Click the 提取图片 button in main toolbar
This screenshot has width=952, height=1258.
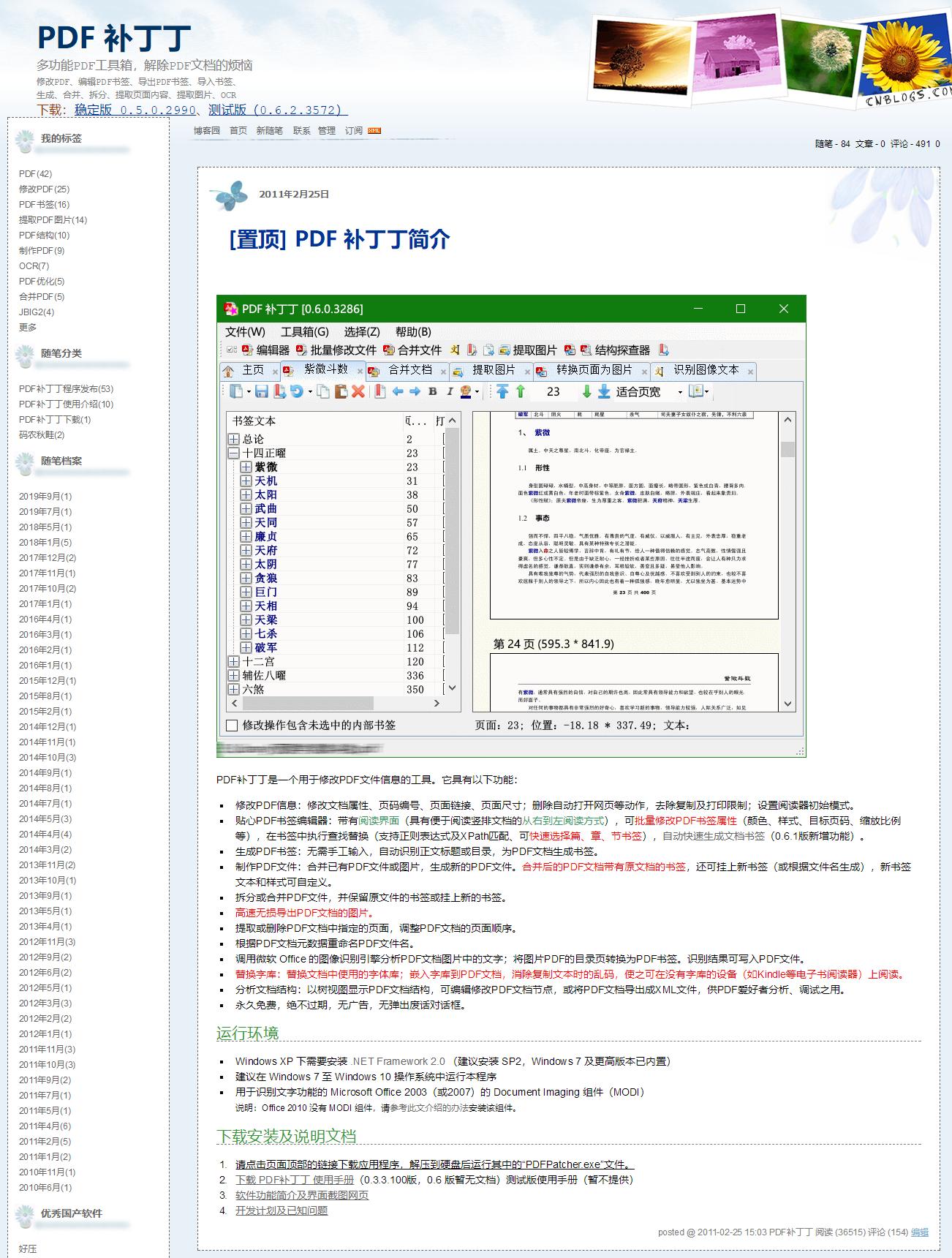pyautogui.click(x=528, y=350)
